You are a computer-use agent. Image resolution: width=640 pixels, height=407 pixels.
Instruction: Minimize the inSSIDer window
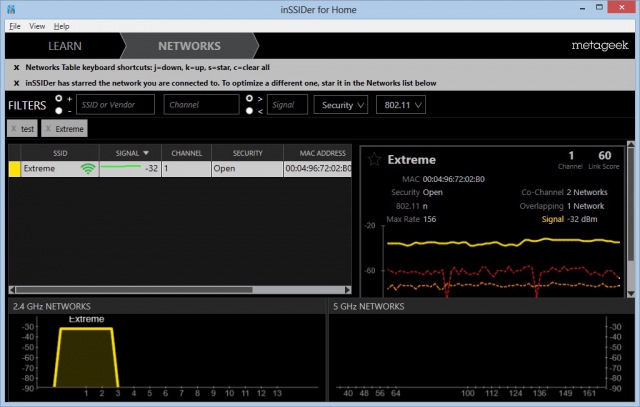click(582, 8)
